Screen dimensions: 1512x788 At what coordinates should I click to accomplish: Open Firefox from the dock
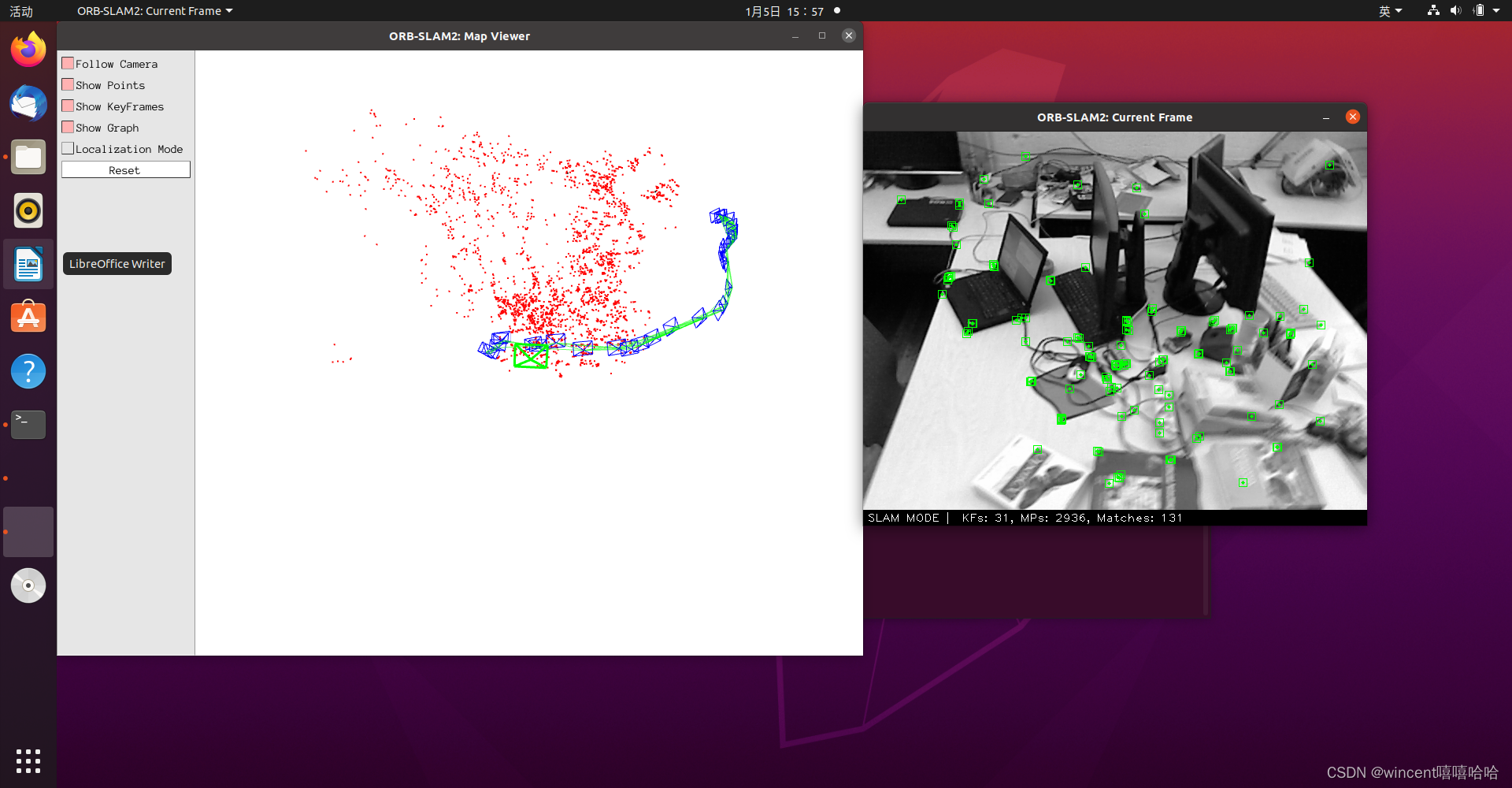pyautogui.click(x=28, y=50)
